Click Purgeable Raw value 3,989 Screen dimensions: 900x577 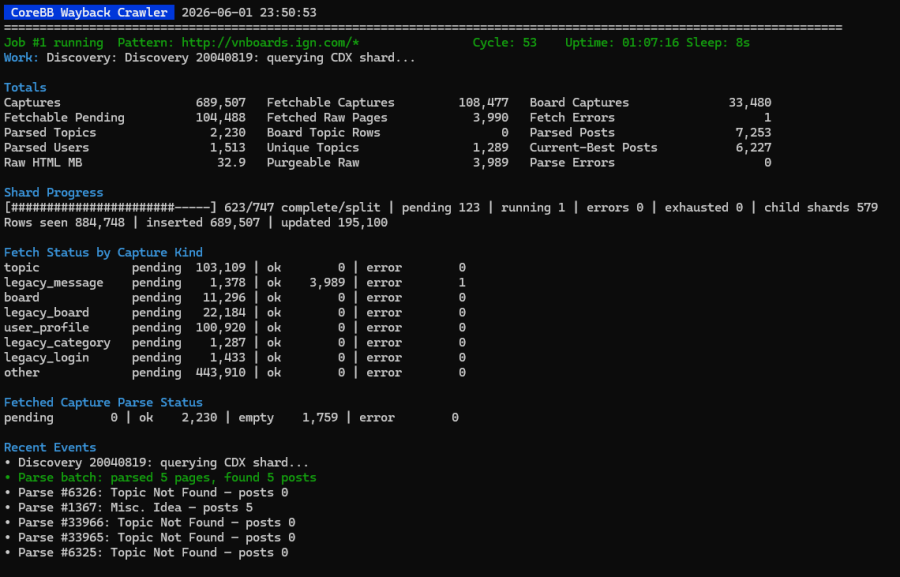click(x=490, y=162)
